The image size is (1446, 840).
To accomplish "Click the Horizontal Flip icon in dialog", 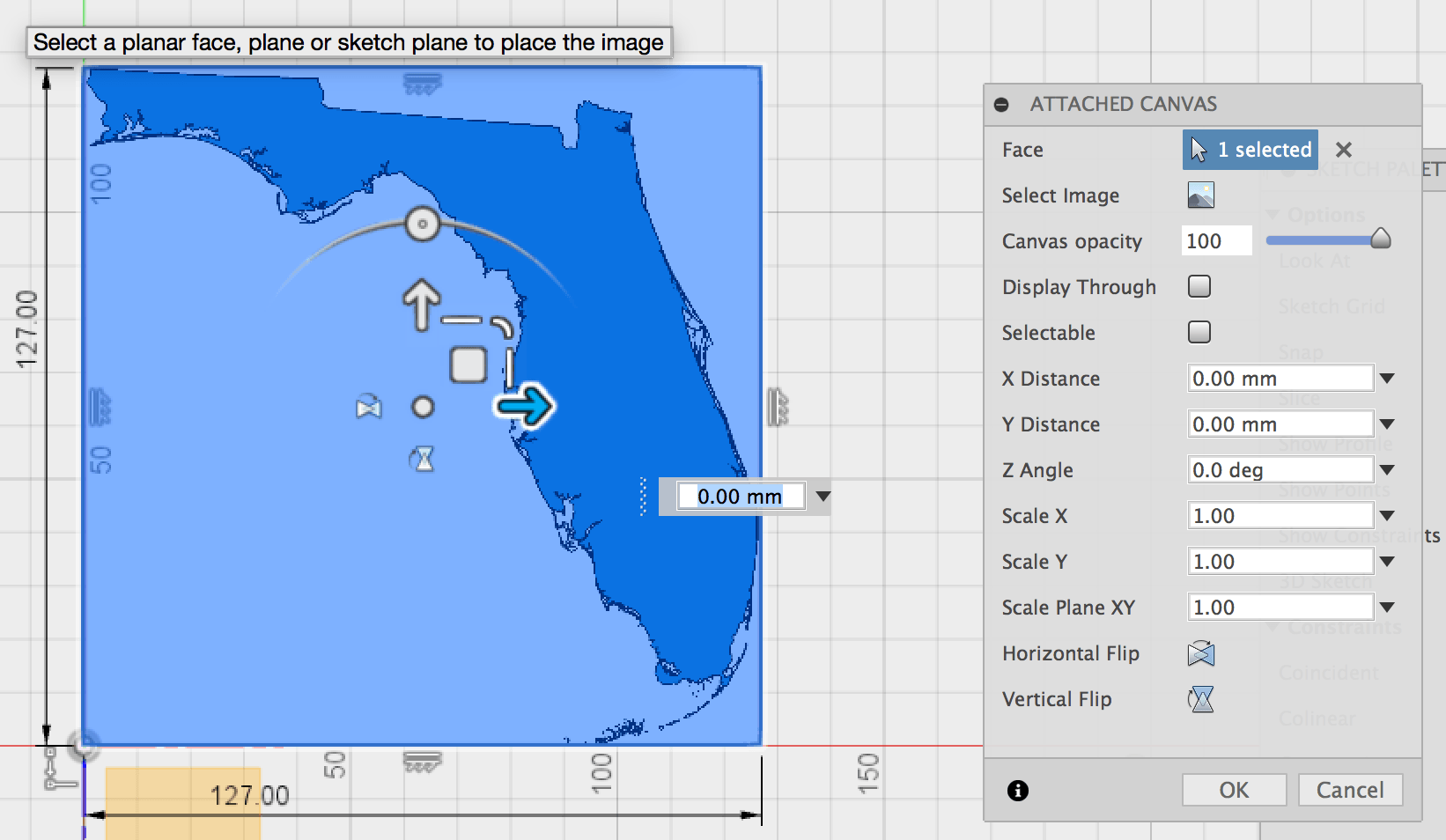I will 1200,653.
